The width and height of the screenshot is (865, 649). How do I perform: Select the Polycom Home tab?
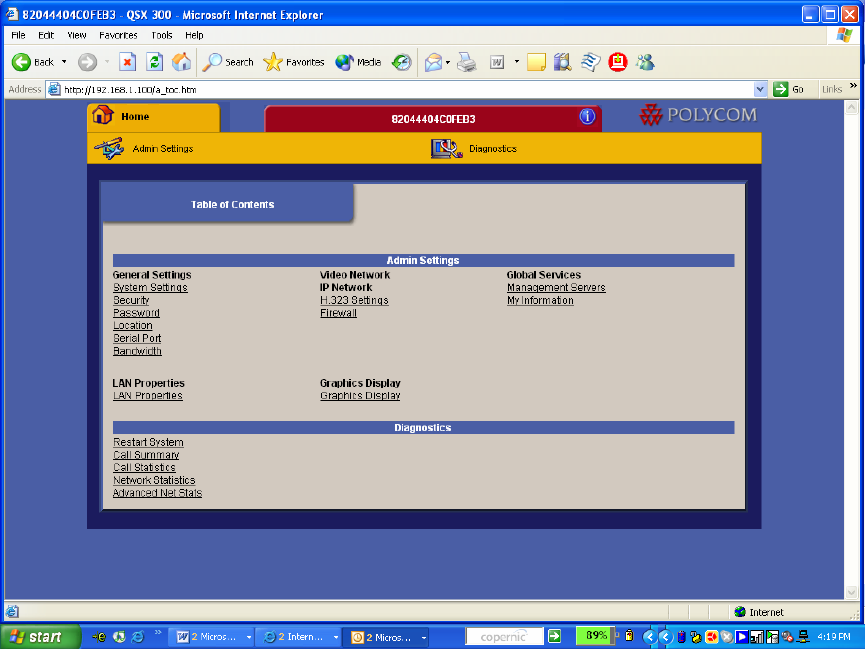pyautogui.click(x=135, y=117)
